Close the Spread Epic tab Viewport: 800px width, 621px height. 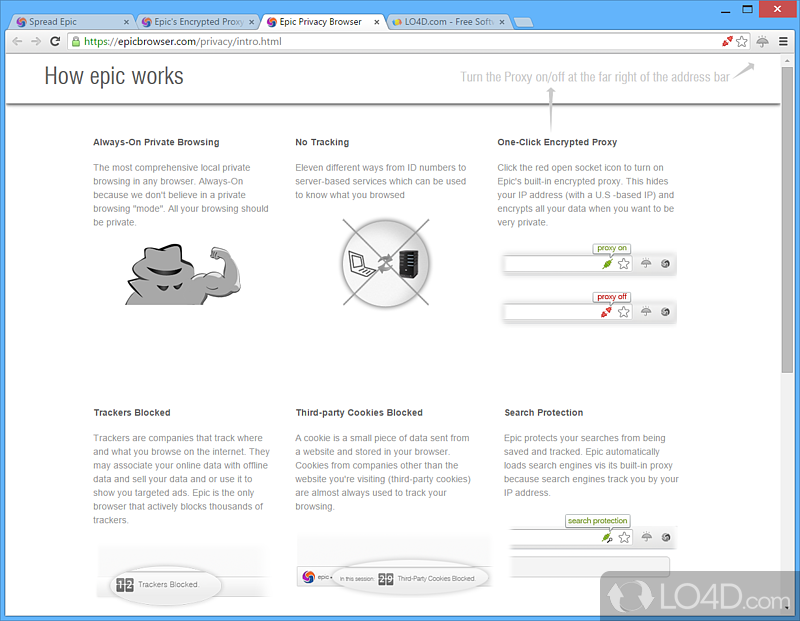coord(126,22)
